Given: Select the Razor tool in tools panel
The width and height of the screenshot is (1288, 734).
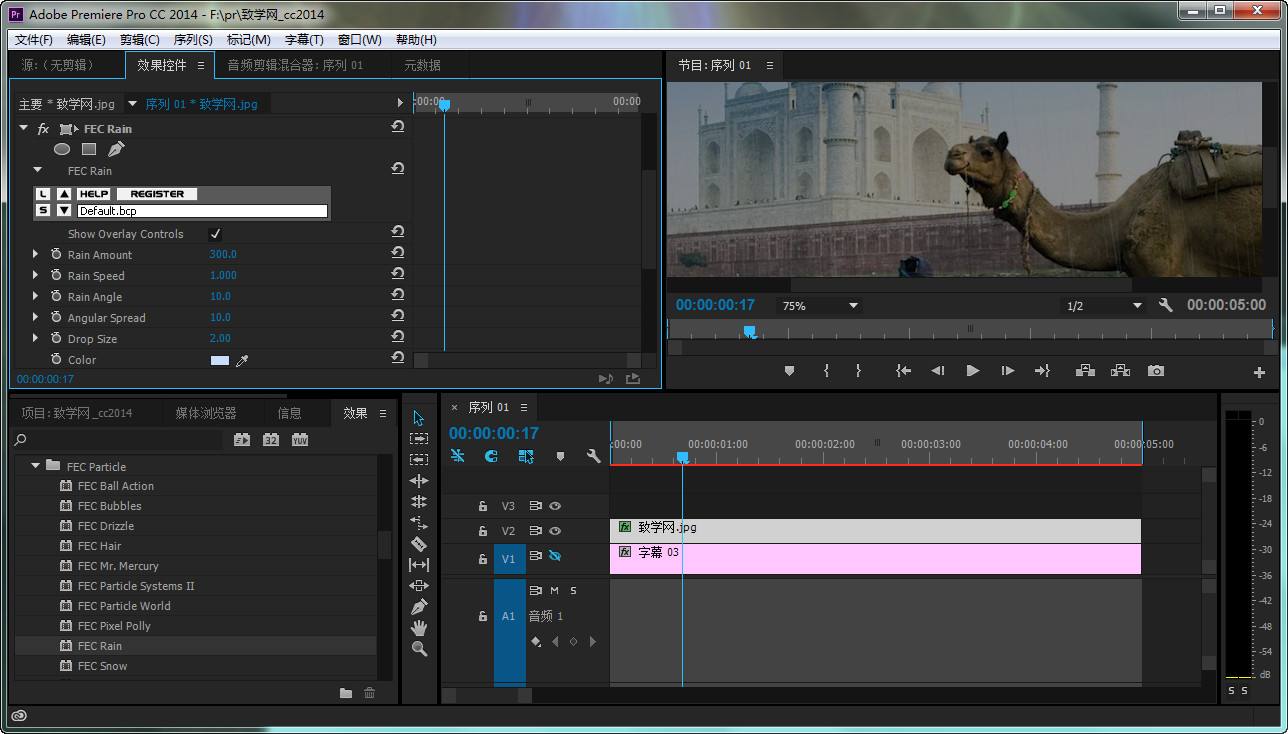Looking at the screenshot, I should [419, 544].
